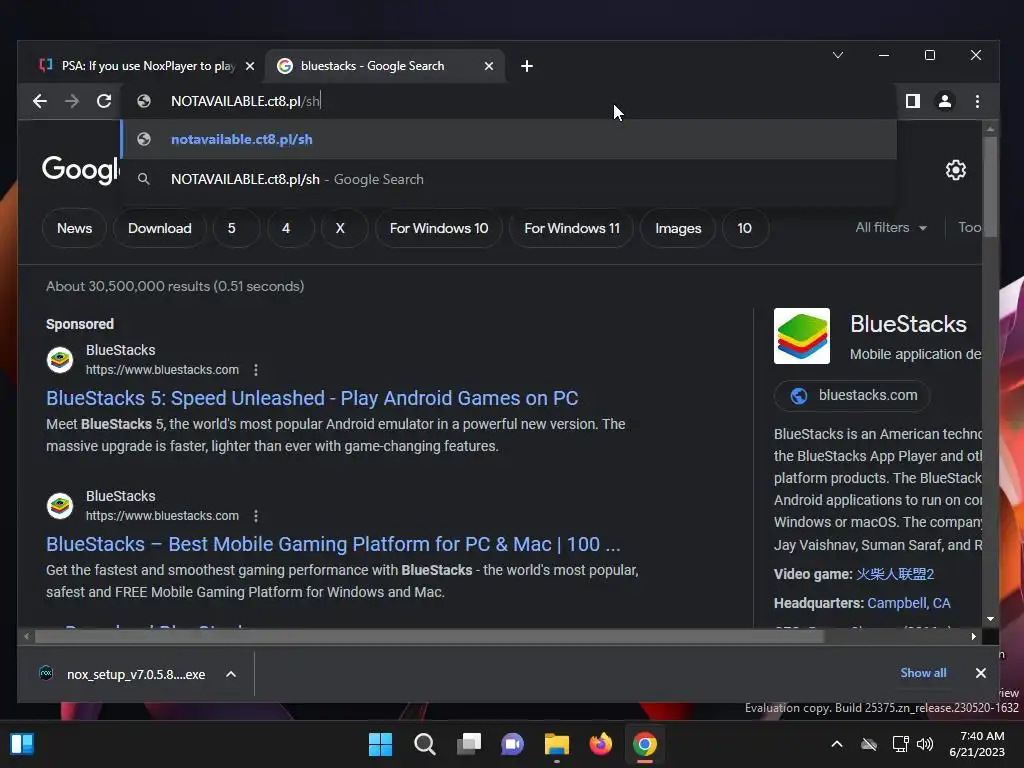Screen dimensions: 1024x768
Task: Click the scroll right arrow
Action: [973, 636]
